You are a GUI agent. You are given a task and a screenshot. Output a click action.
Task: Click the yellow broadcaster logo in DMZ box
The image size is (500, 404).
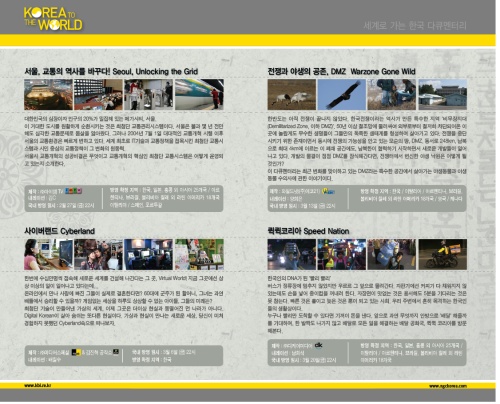point(328,192)
